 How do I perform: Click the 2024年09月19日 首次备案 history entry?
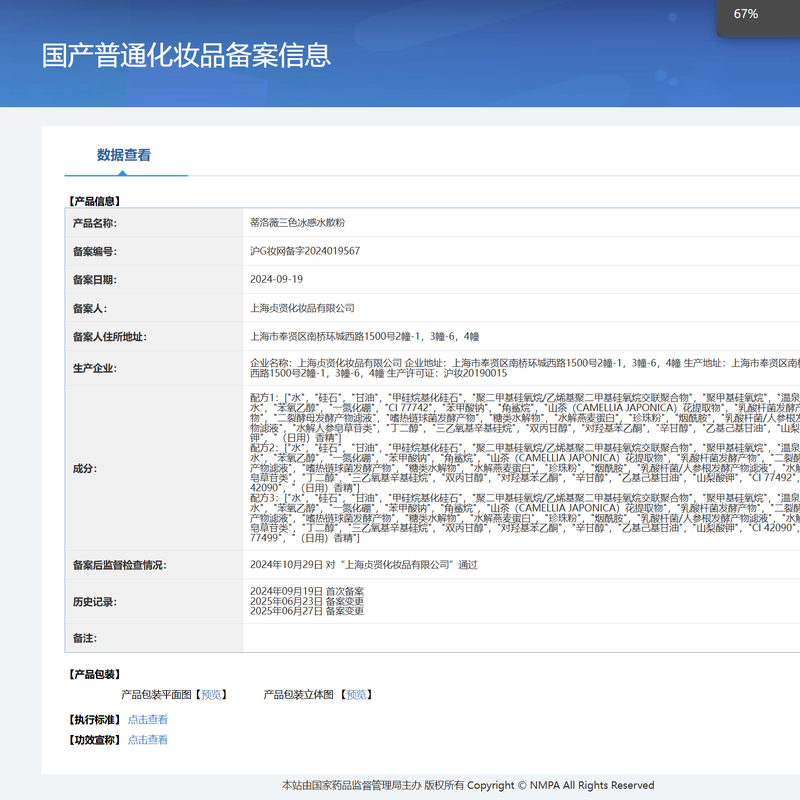point(307,591)
